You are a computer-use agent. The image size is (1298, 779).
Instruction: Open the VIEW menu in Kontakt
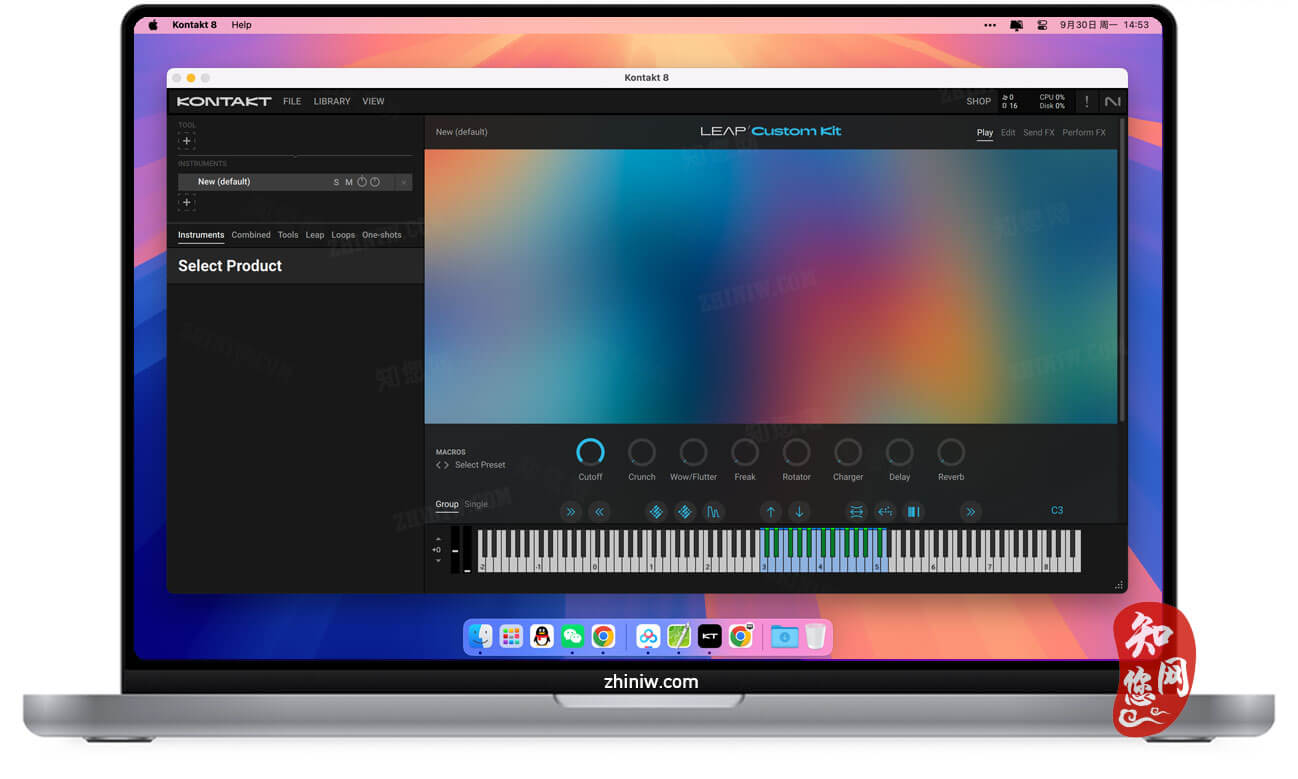373,101
